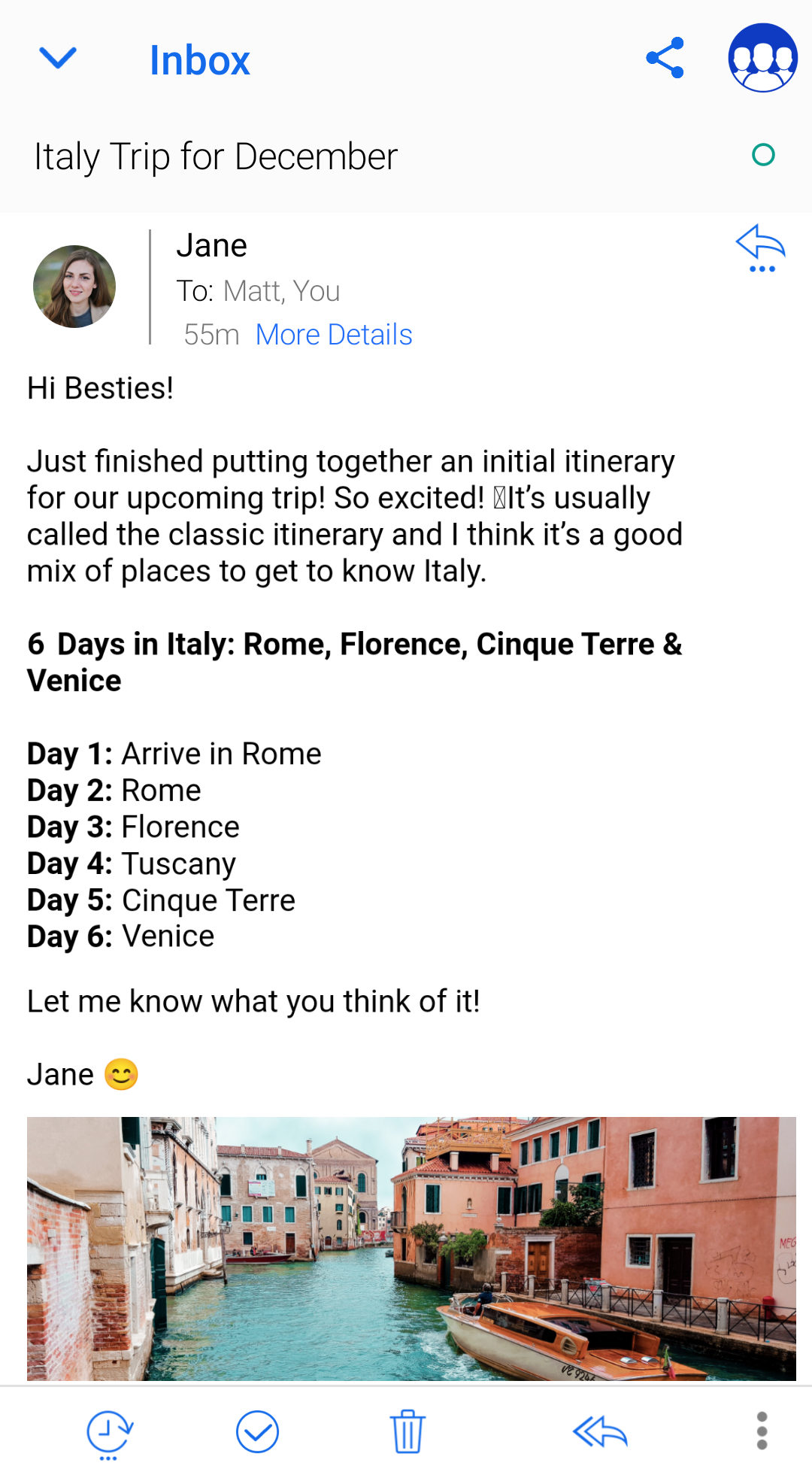
Task: Tap the reply all arrows icon
Action: 600,1431
